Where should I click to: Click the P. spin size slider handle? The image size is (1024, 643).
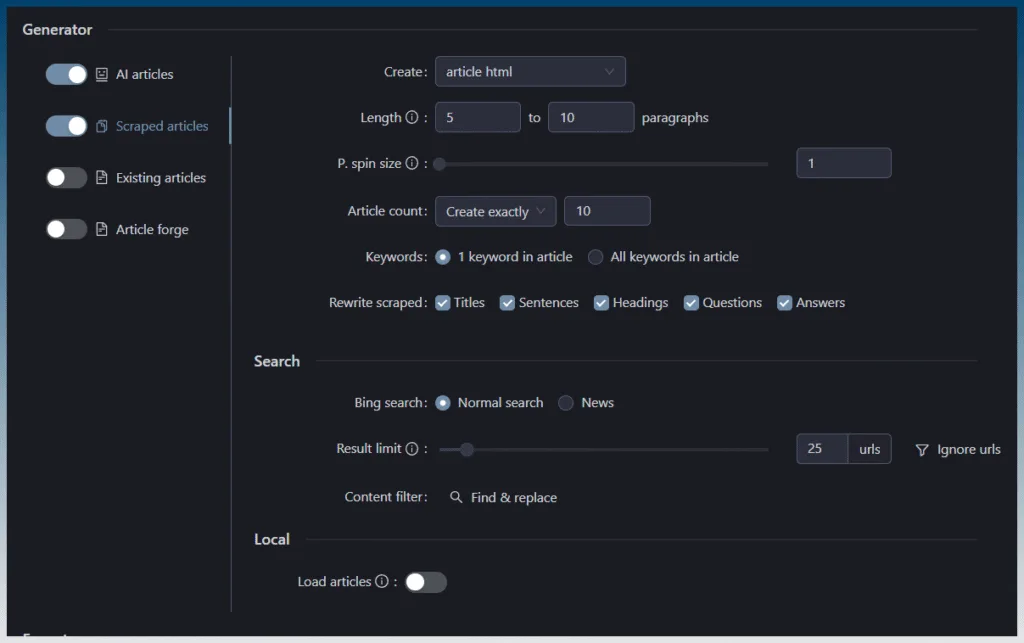pos(440,164)
